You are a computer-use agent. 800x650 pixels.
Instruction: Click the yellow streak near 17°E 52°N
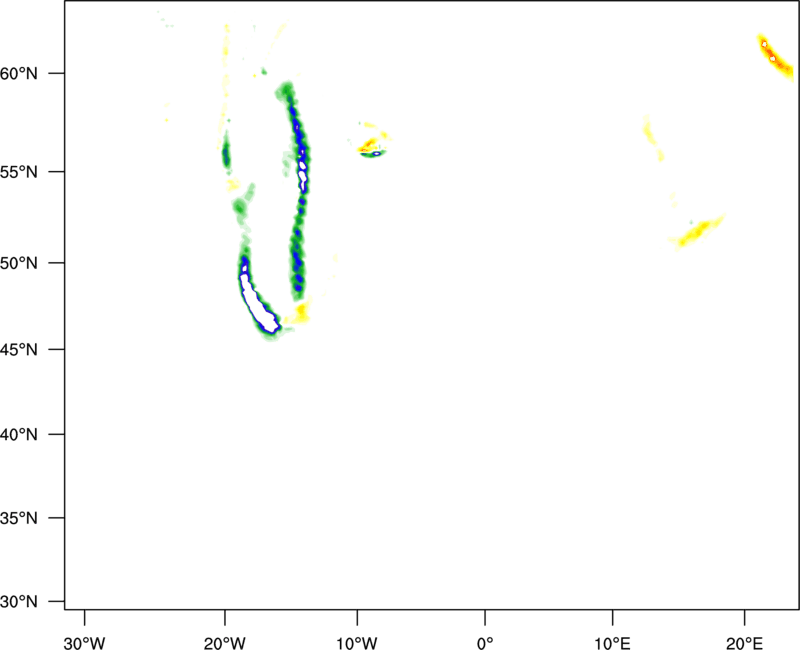point(697,233)
